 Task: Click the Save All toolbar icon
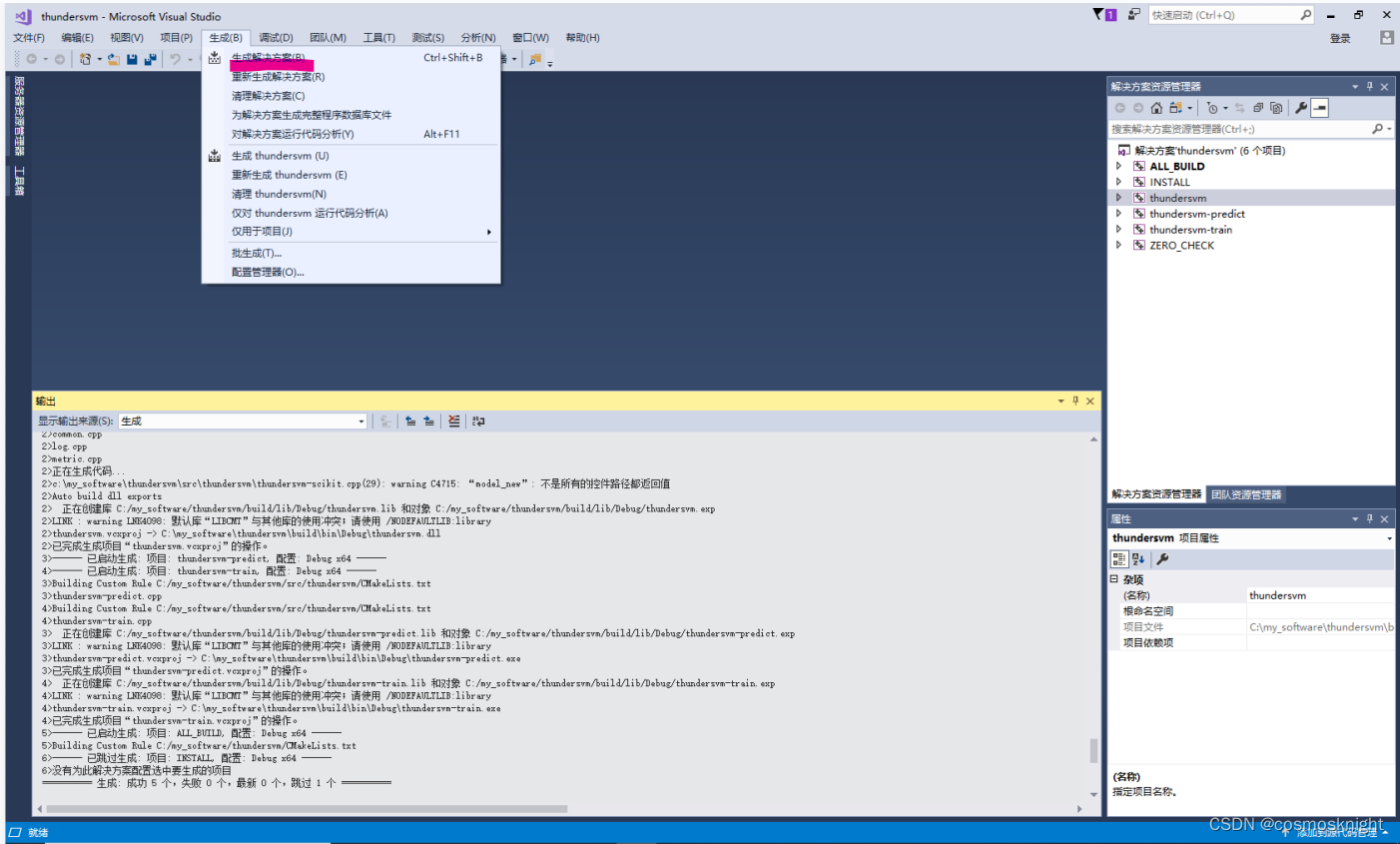[x=150, y=59]
